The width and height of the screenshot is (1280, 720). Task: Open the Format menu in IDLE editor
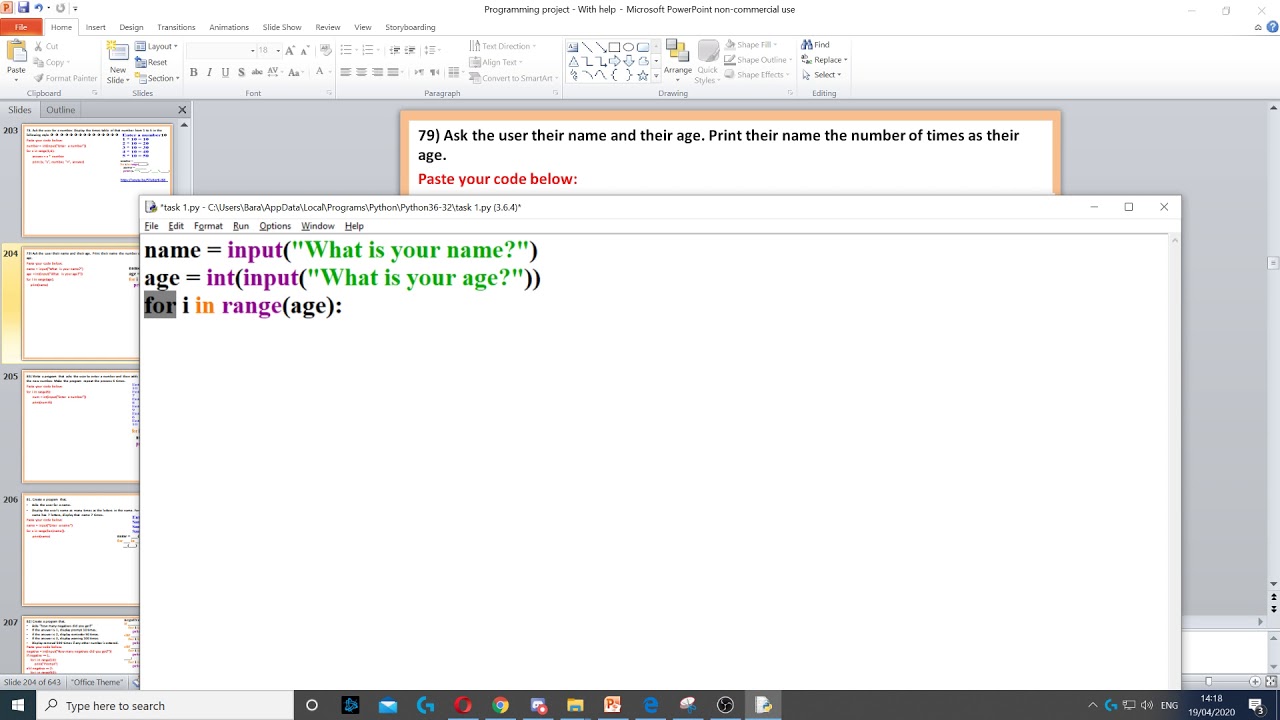pos(208,226)
